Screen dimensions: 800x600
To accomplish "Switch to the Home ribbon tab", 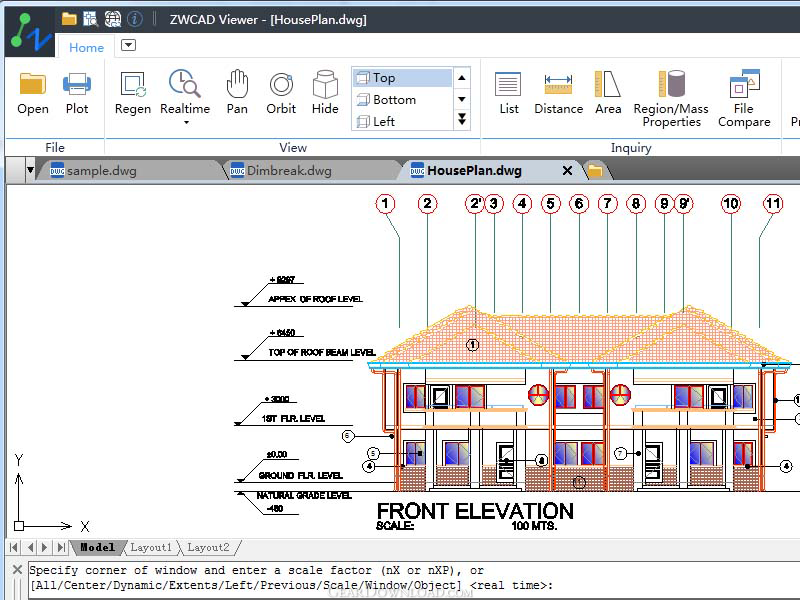I will coord(86,47).
